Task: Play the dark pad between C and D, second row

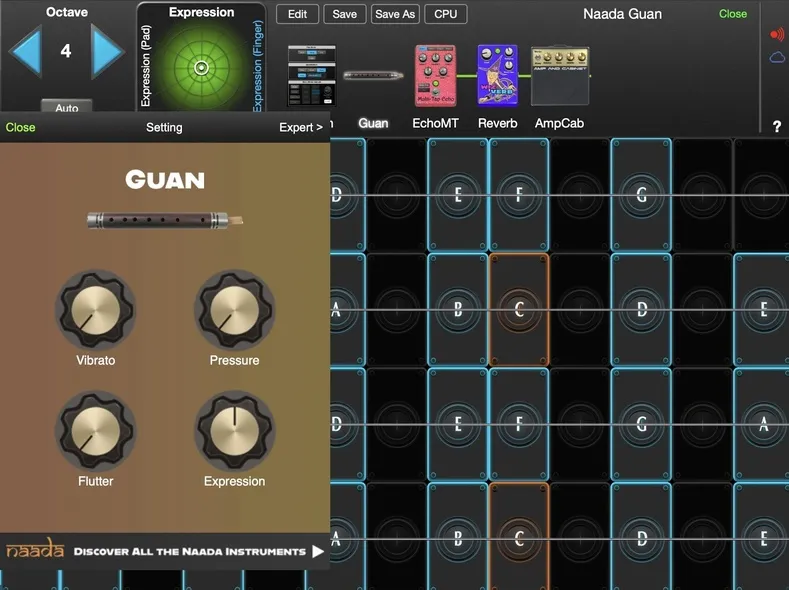Action: tap(580, 309)
